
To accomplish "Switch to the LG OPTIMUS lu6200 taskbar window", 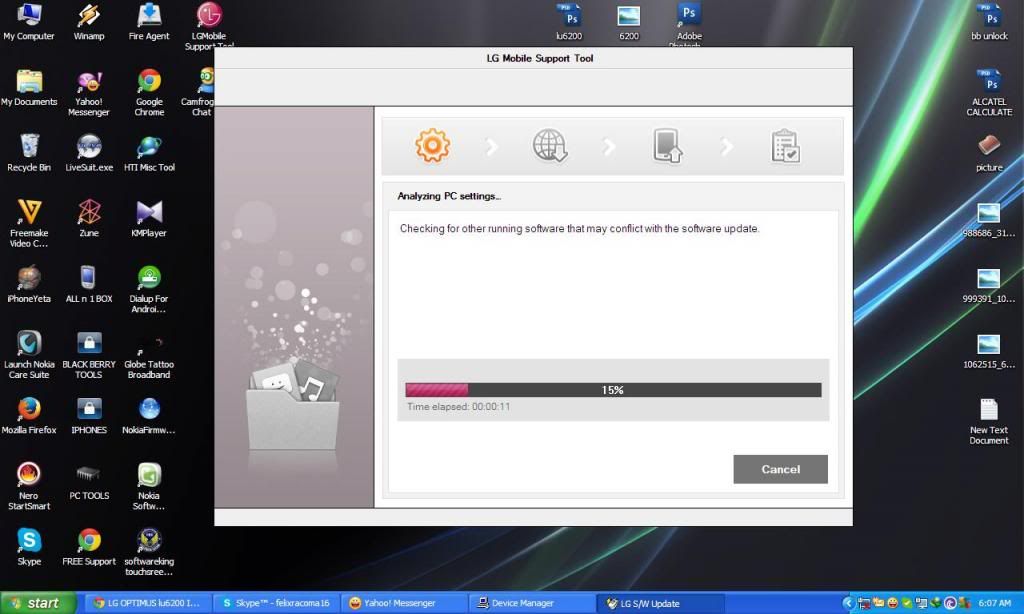I will pos(146,603).
